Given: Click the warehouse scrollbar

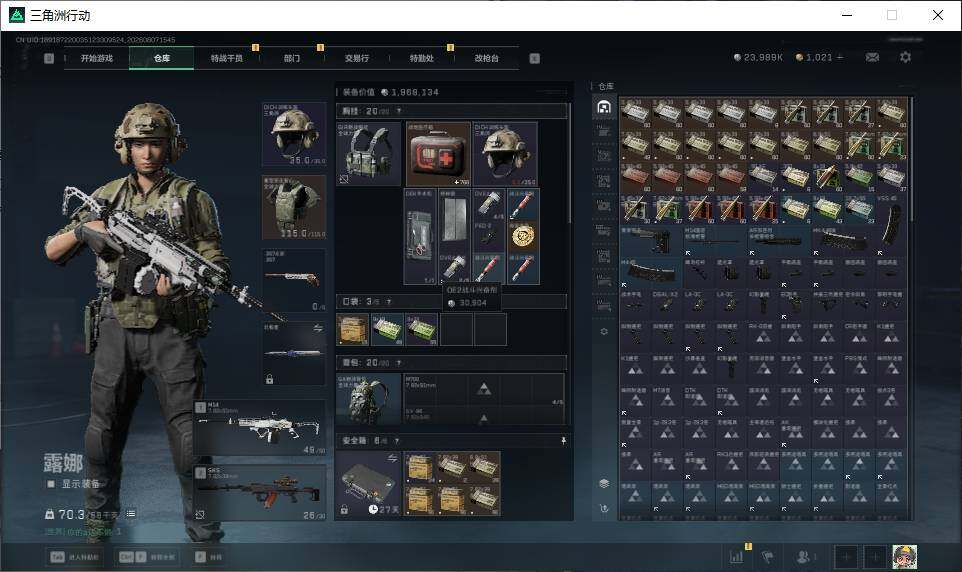Looking at the screenshot, I should click(x=911, y=160).
